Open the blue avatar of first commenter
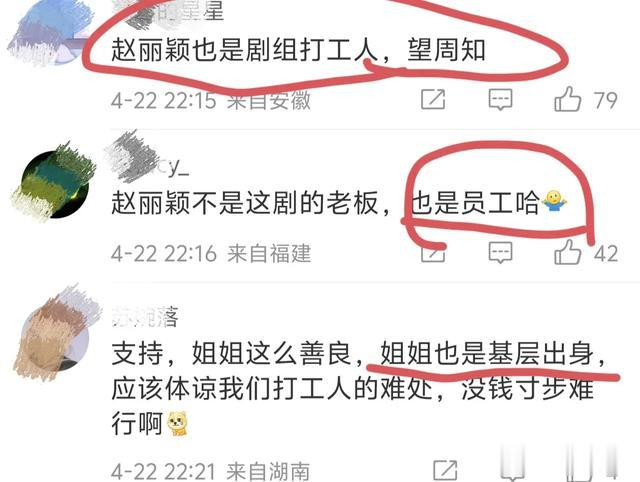Screen dimensions: 640x482 coord(51,33)
